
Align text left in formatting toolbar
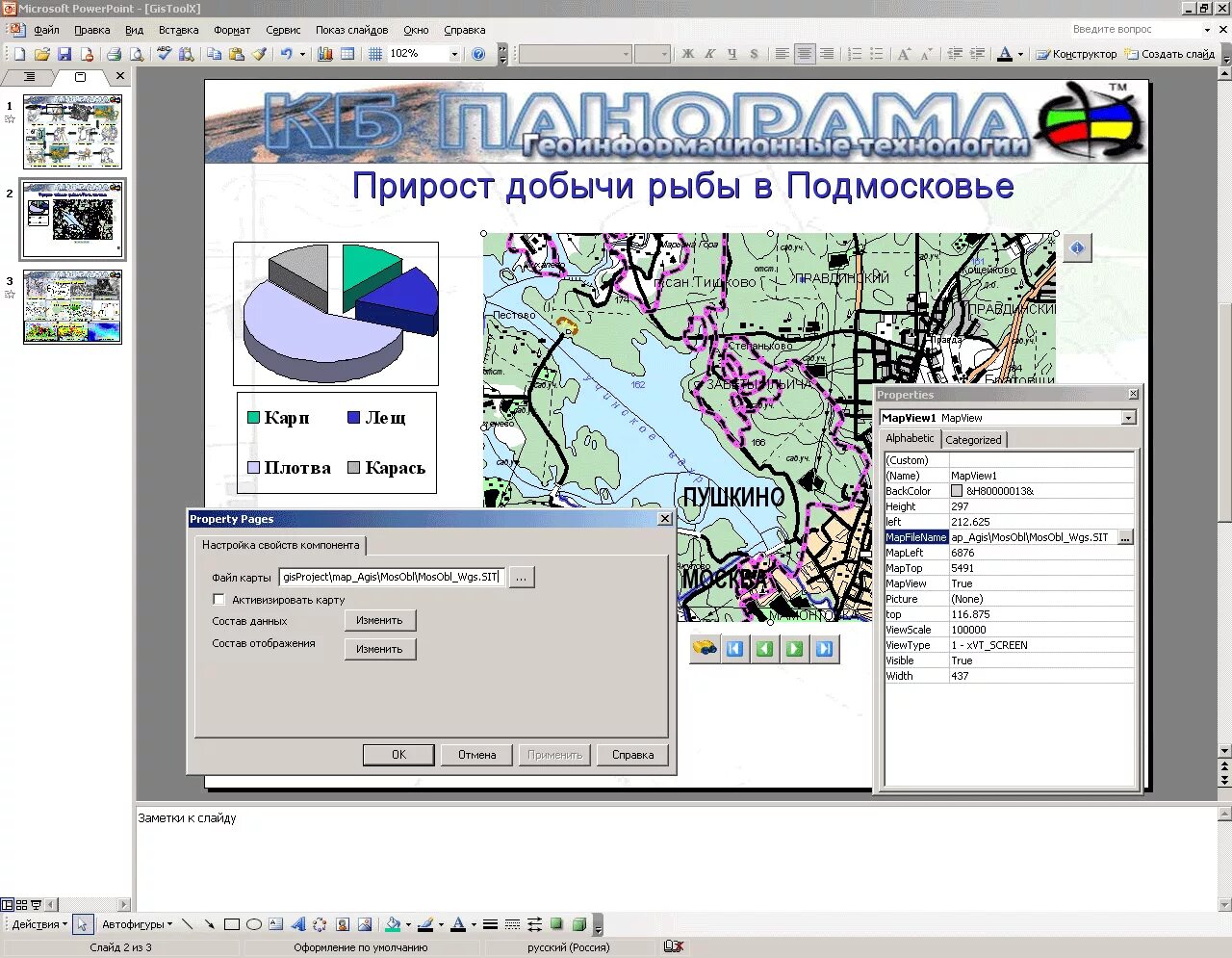coord(783,55)
